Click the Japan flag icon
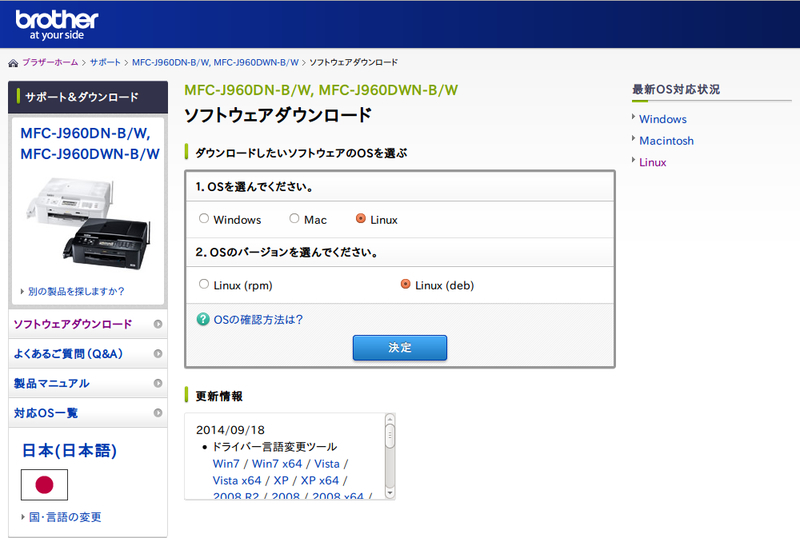Screen dimensions: 800x538 click(x=44, y=485)
